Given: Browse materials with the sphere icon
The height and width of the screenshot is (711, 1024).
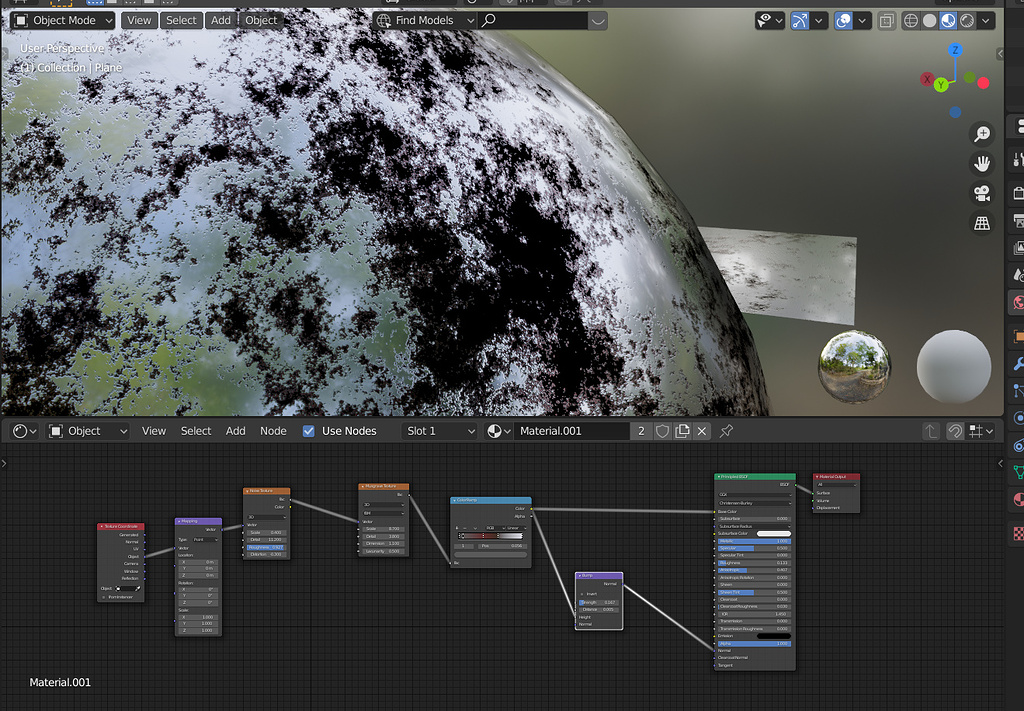Looking at the screenshot, I should pos(498,431).
